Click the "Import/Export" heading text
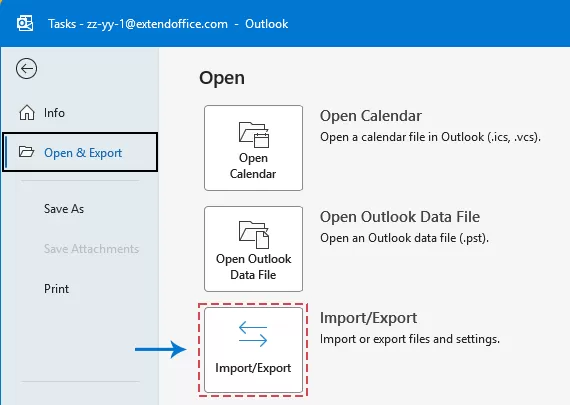Image resolution: width=570 pixels, height=405 pixels. click(x=368, y=318)
